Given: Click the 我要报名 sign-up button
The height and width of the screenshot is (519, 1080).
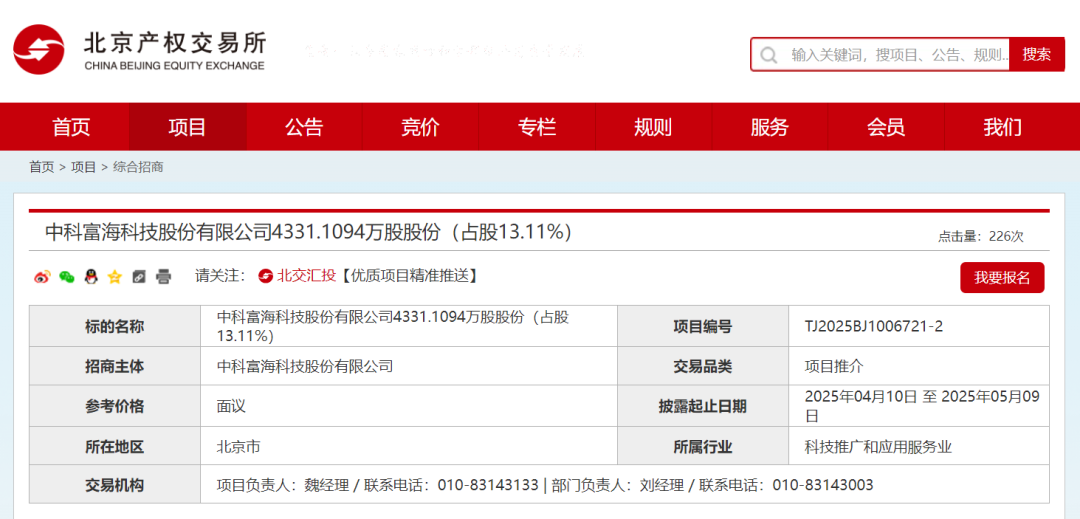Looking at the screenshot, I should click(x=1002, y=278).
